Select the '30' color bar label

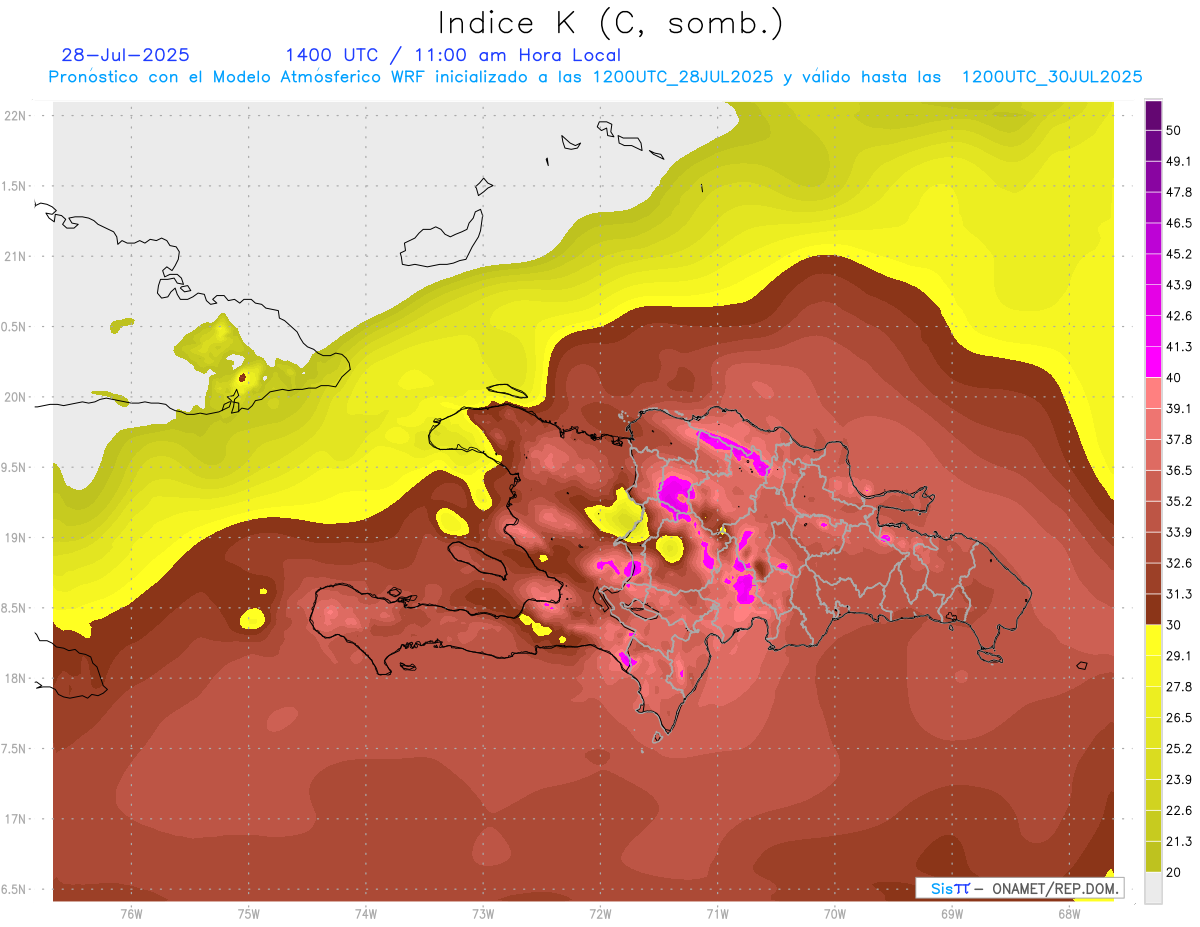tap(1174, 625)
